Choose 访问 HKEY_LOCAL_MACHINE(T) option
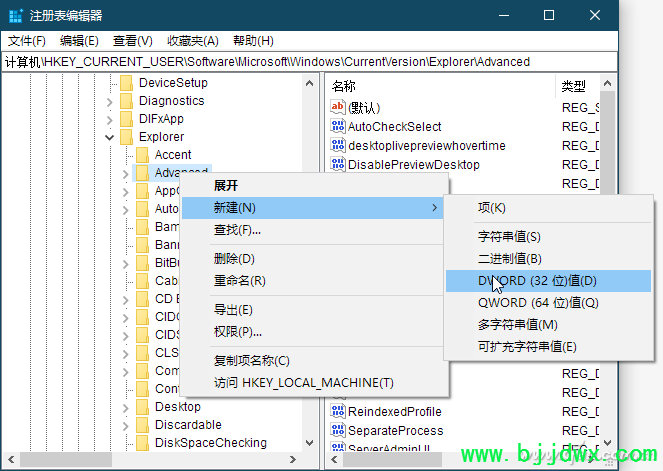The width and height of the screenshot is (663, 471). (312, 383)
